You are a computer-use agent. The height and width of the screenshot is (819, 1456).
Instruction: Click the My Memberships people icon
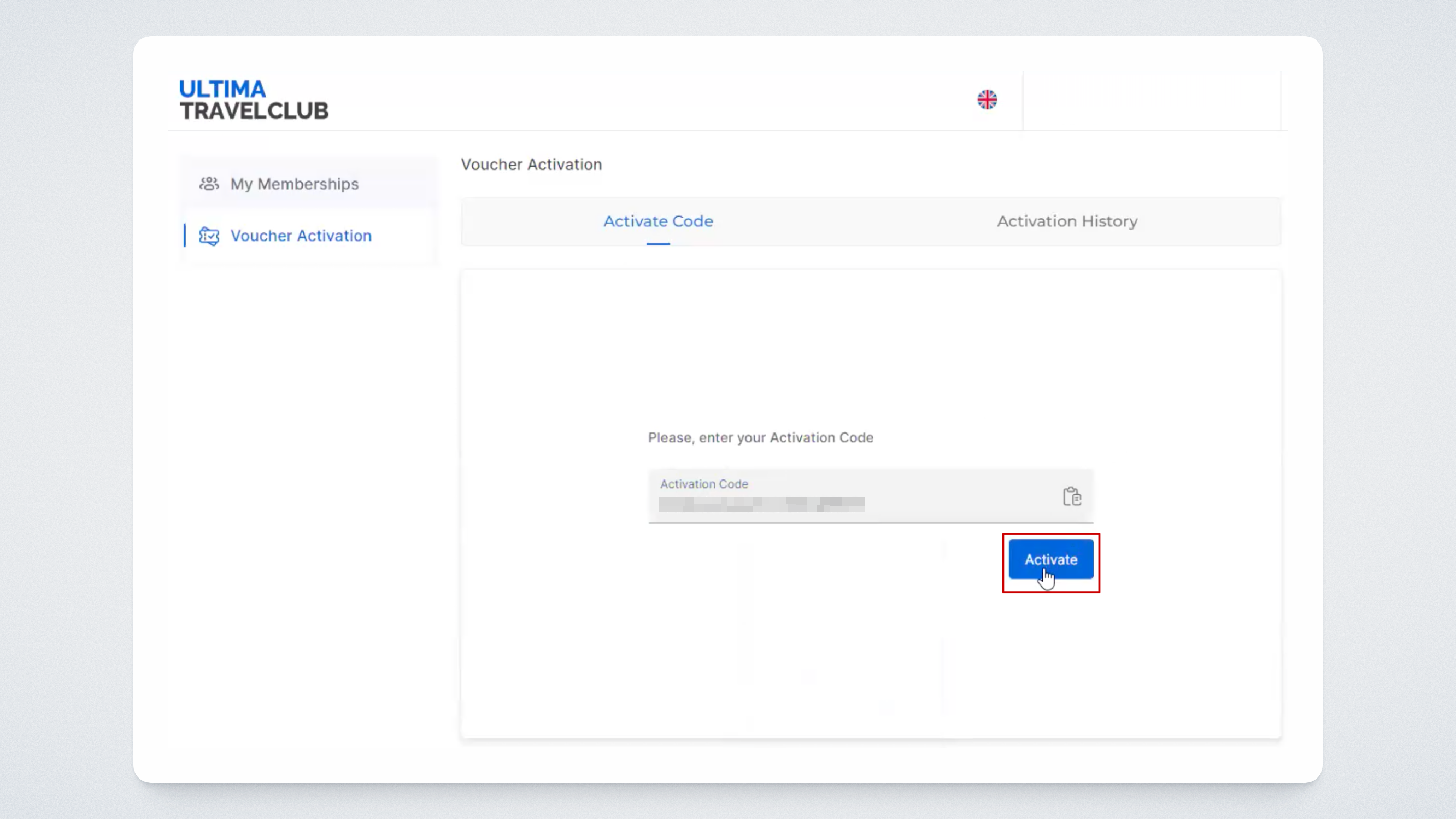tap(209, 184)
